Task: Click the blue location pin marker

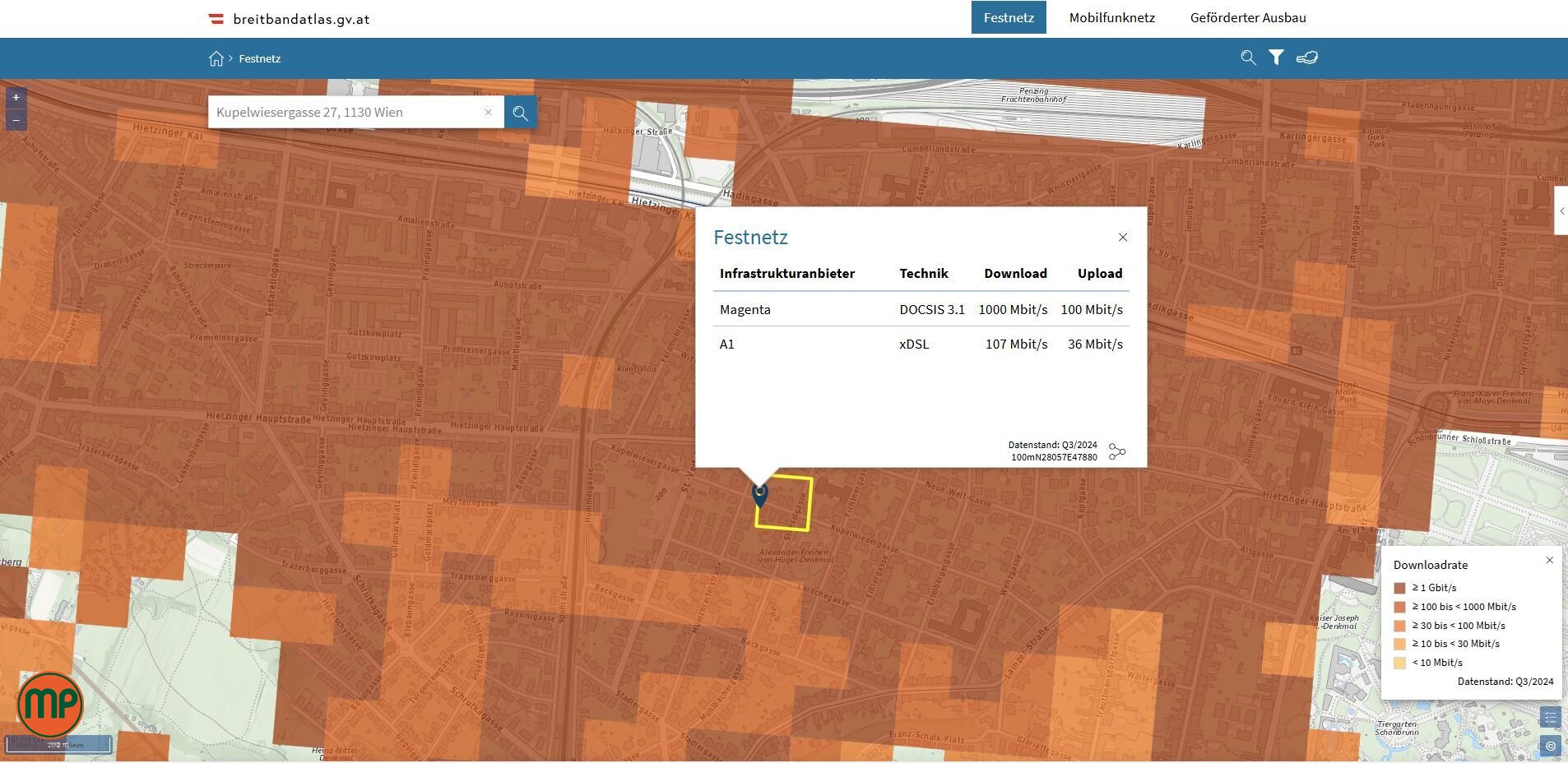Action: pos(760,494)
